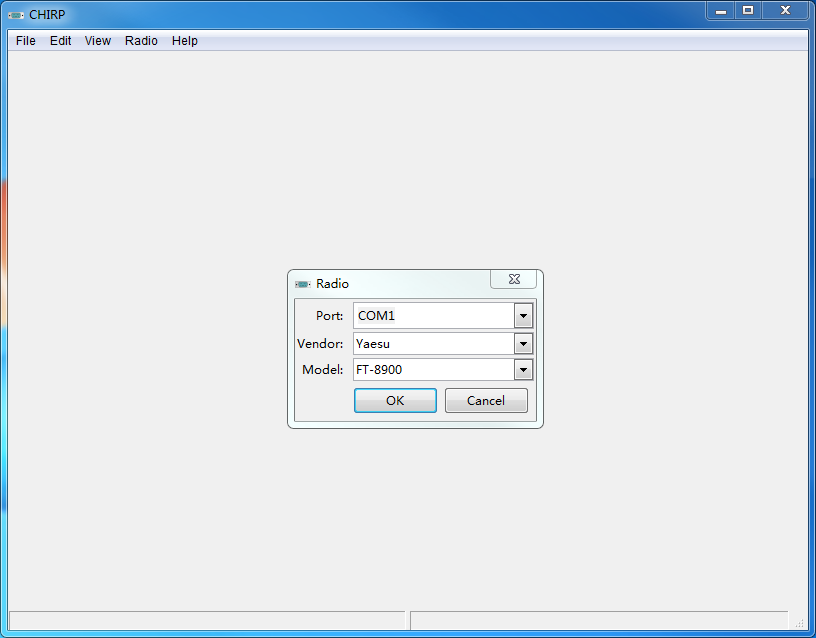The image size is (816, 638).
Task: Expand the Vendor dropdown arrow
Action: [524, 344]
